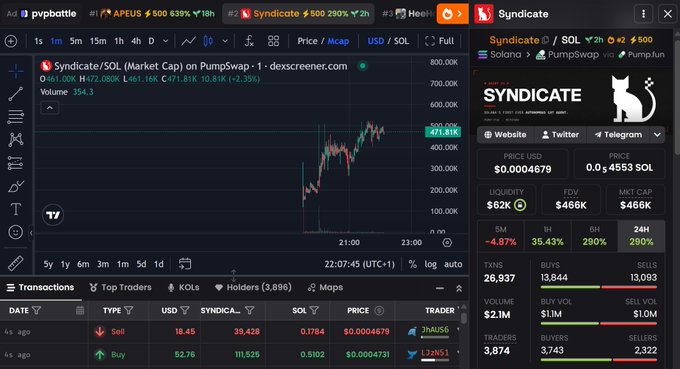Click the TradingView logo on chart
Screen dimensions: 680x369
(x=53, y=215)
